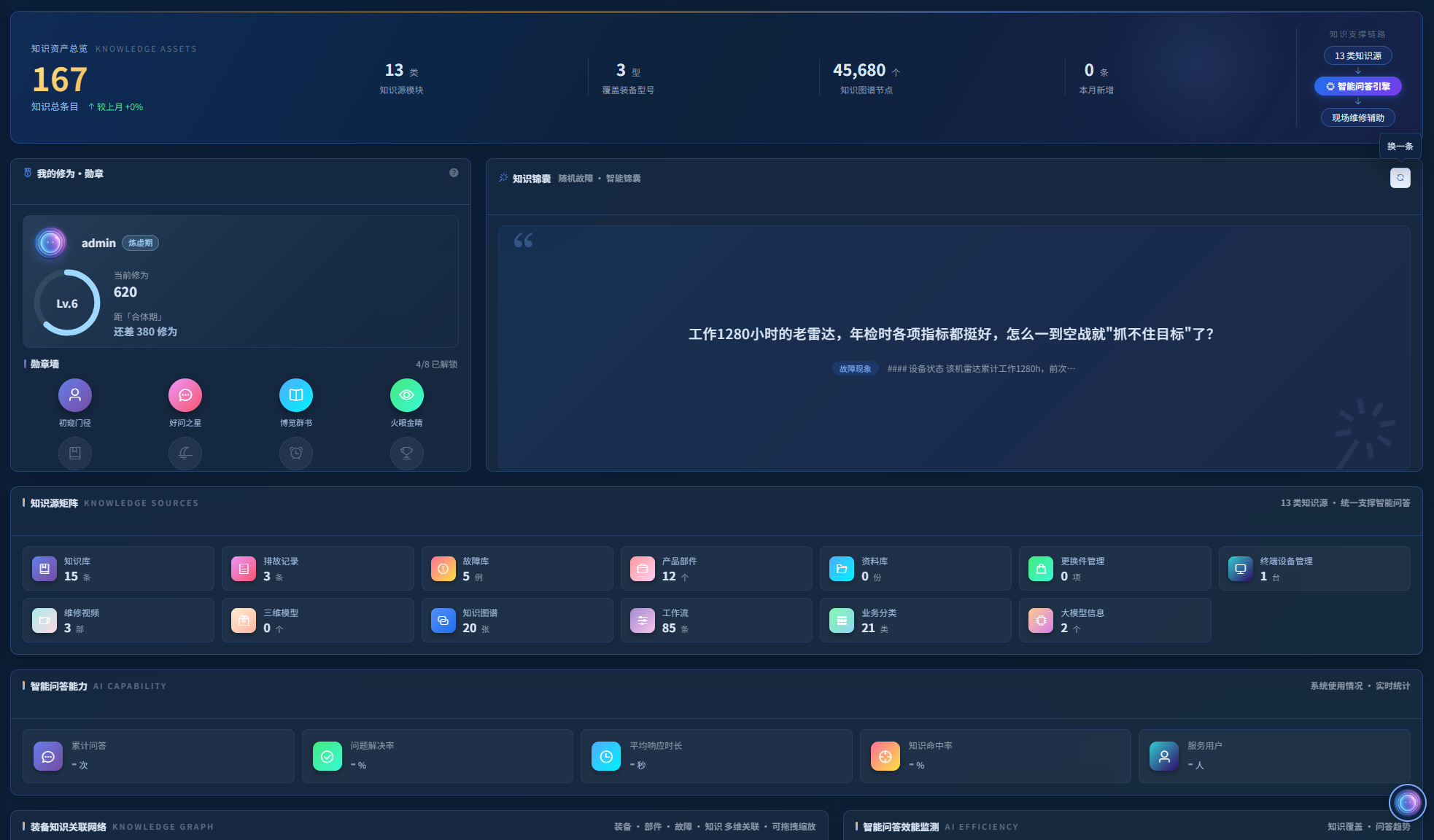Click the locked moon badge icon
The width and height of the screenshot is (1434, 840).
[185, 453]
